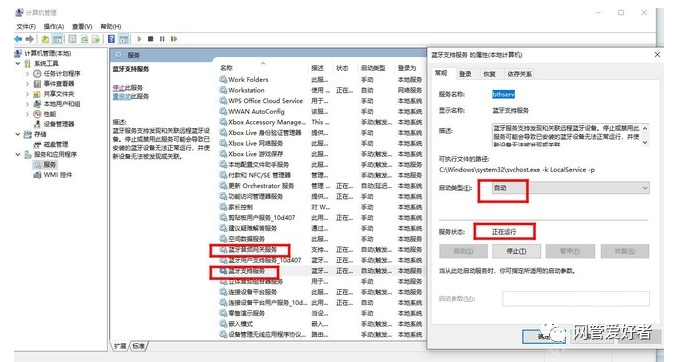The width and height of the screenshot is (674, 362).
Task: Click the 任务计划程序 clock icon in tree
Action: click(37, 74)
